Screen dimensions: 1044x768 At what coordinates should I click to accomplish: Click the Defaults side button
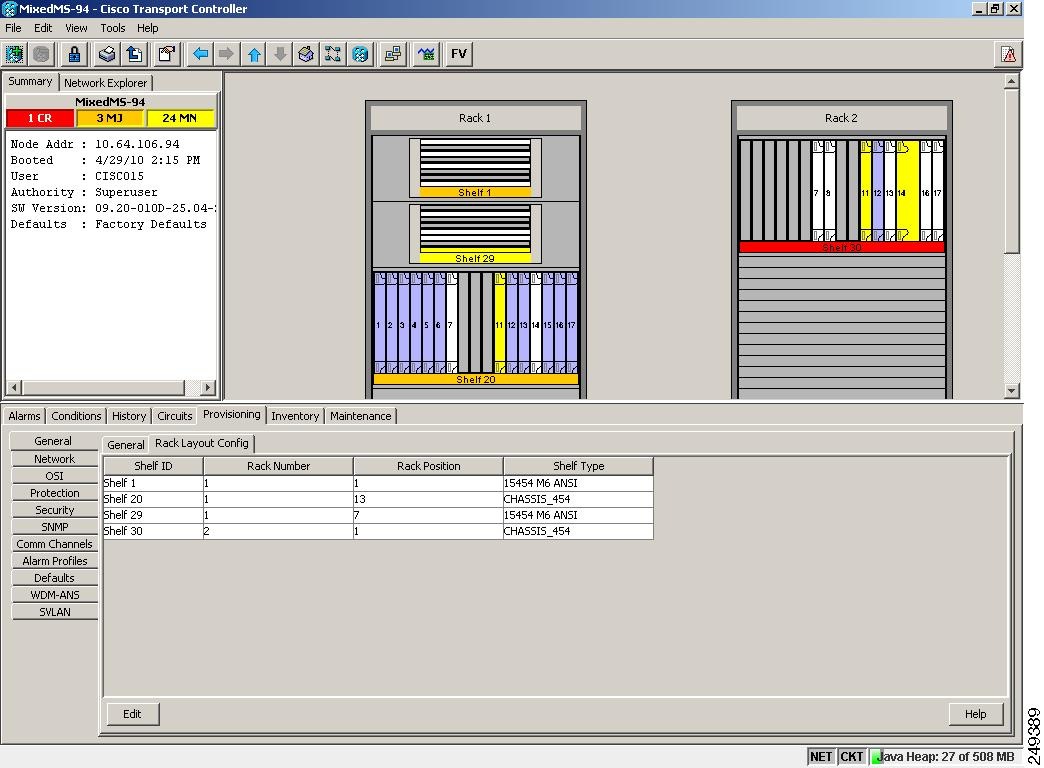point(55,577)
